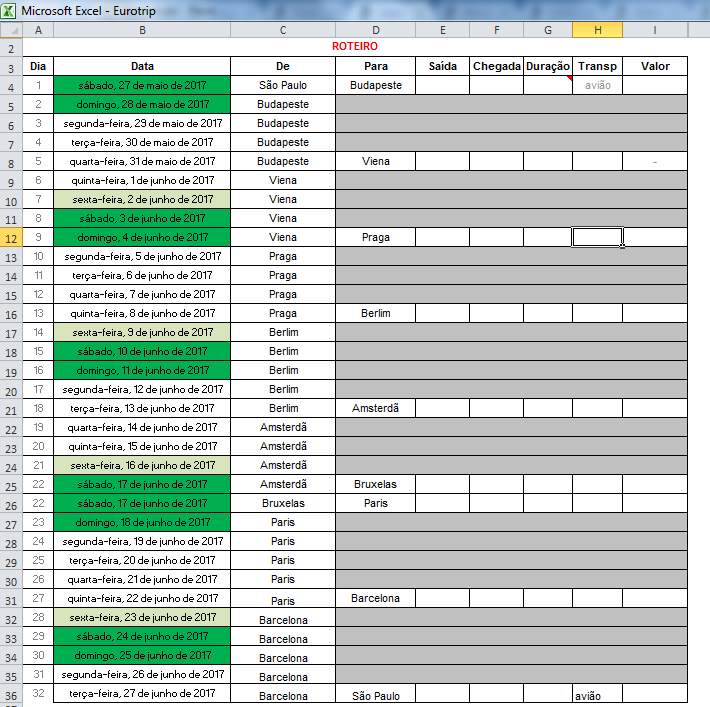Click the Berlim destination cell in row 16
Screen dimensions: 710x707
pos(375,313)
